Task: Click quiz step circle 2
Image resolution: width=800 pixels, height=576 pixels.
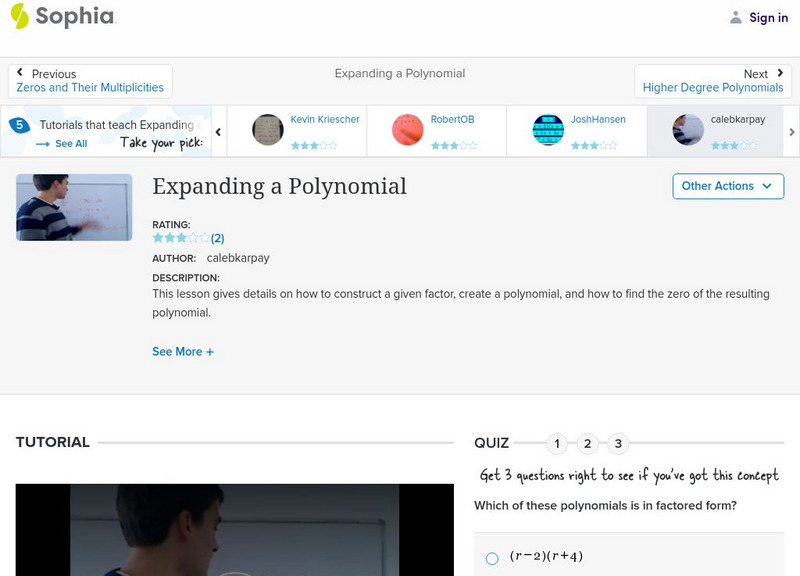Action: coord(588,442)
